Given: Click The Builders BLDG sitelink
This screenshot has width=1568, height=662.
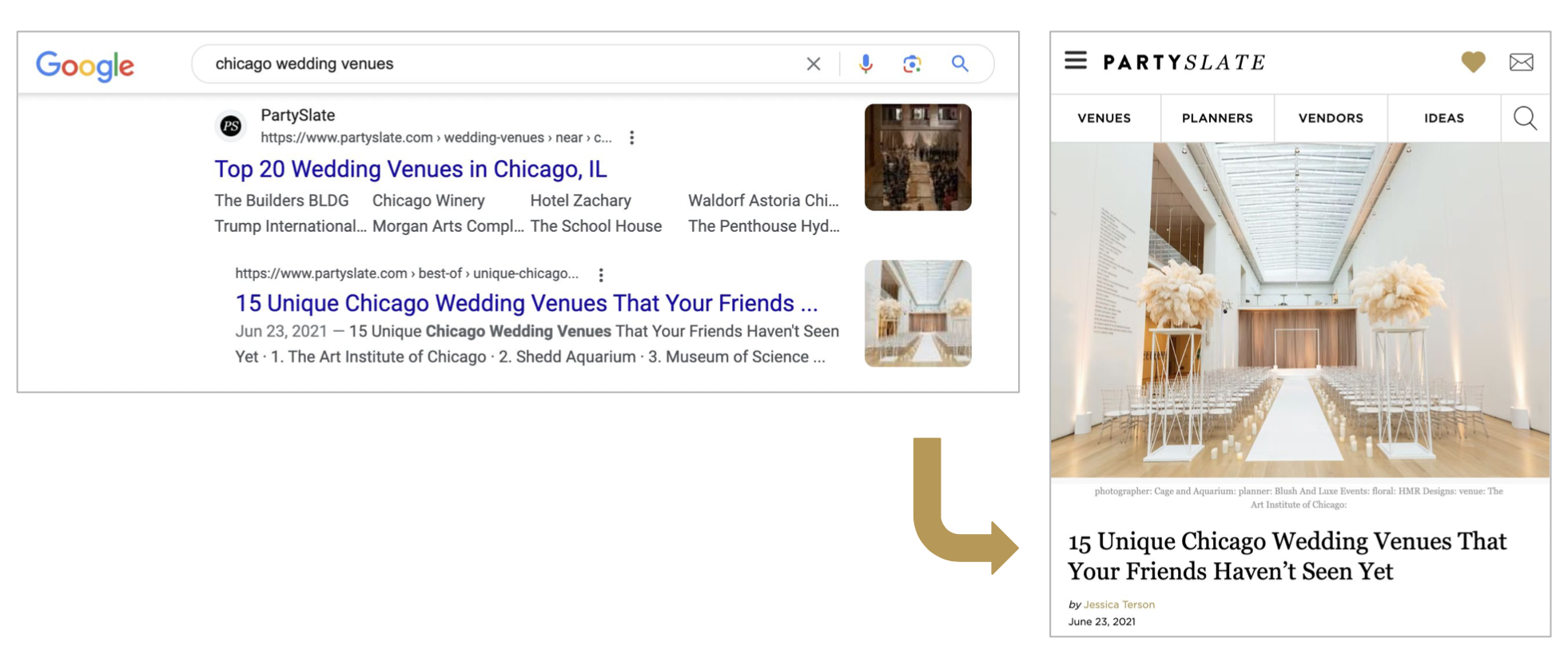Looking at the screenshot, I should pos(281,201).
